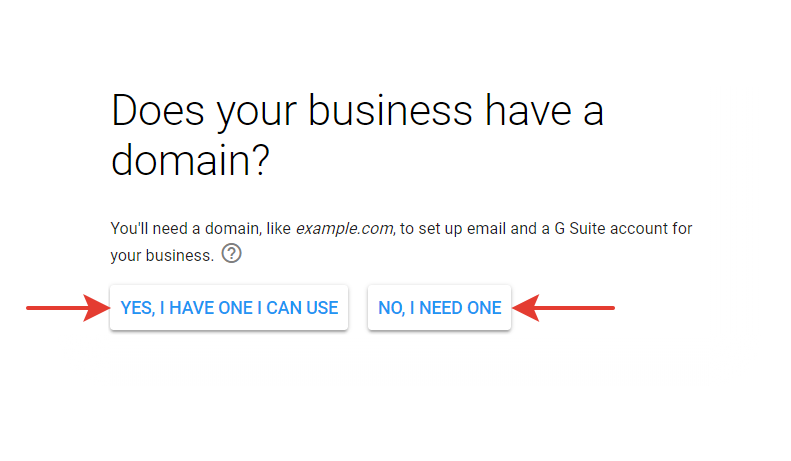
Task: Click the heading word "domain?"
Action: pos(190,160)
